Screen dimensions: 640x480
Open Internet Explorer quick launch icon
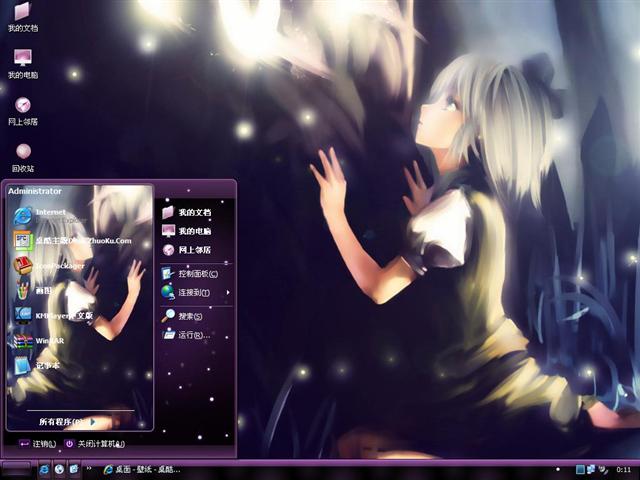click(44, 470)
